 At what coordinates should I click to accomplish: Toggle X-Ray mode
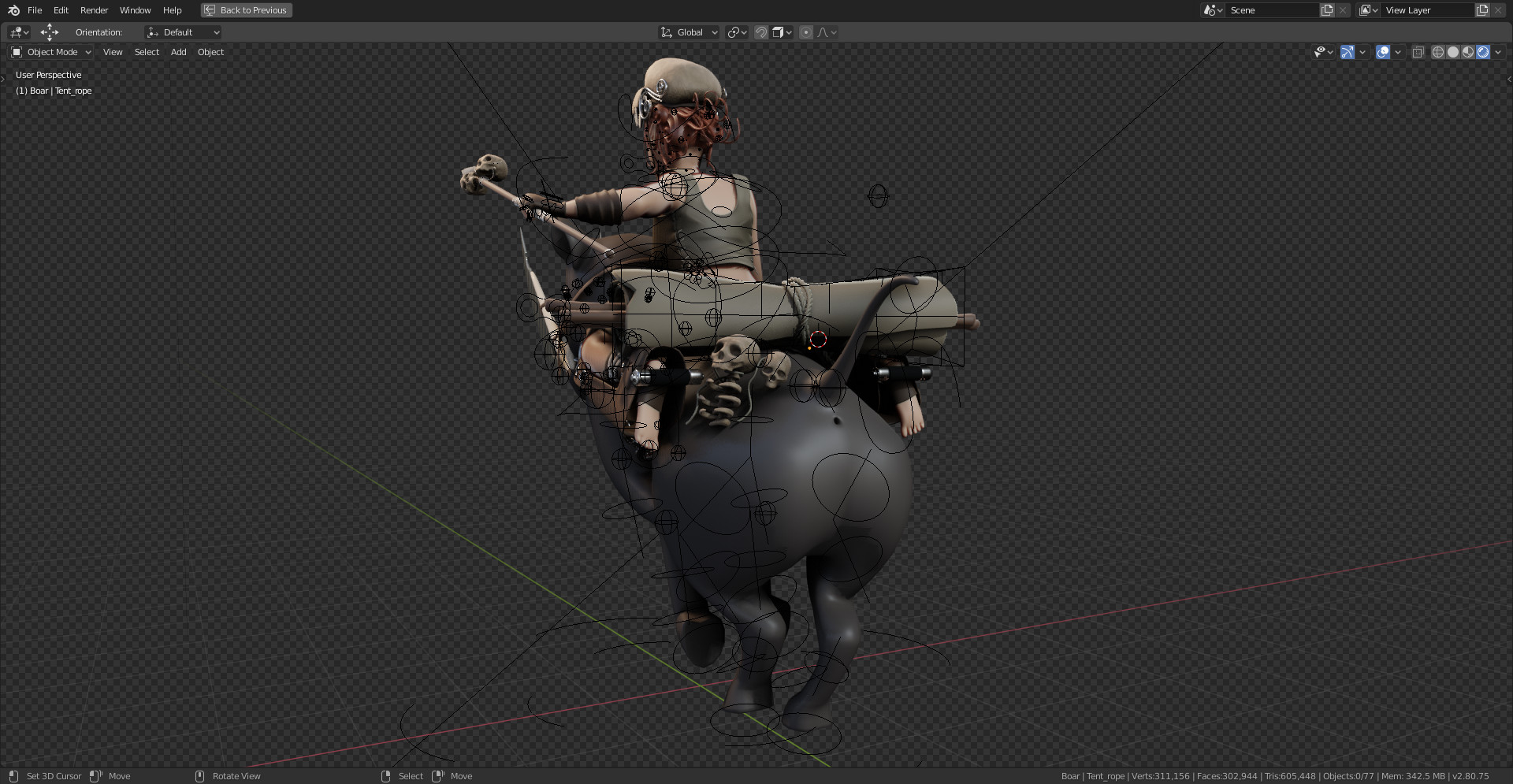point(1418,52)
